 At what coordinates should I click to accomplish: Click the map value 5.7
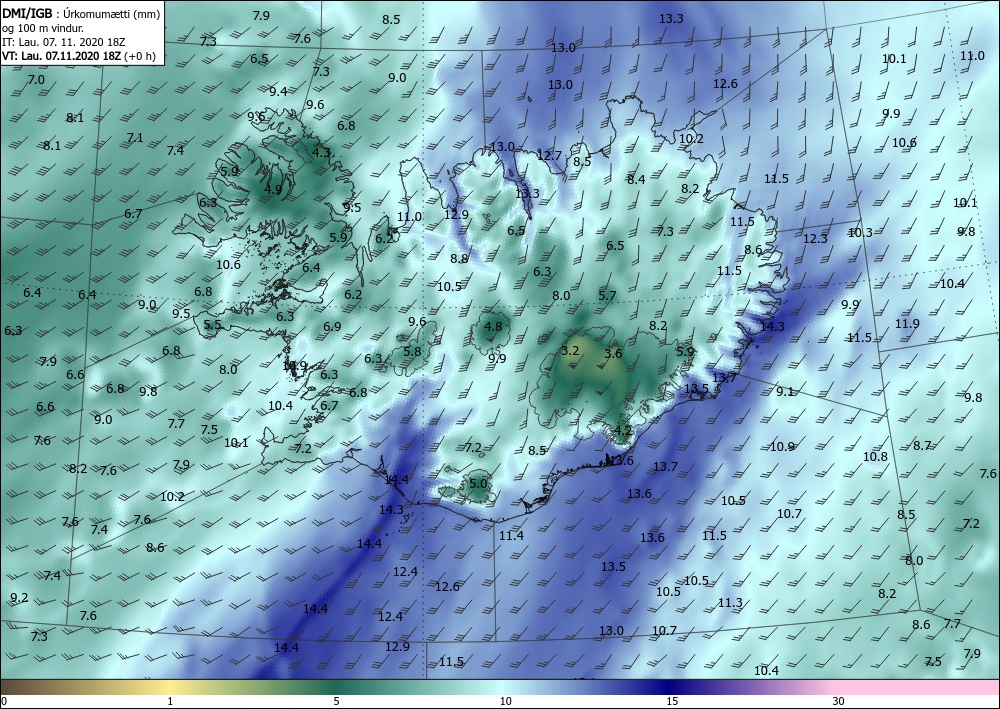[x=607, y=296]
